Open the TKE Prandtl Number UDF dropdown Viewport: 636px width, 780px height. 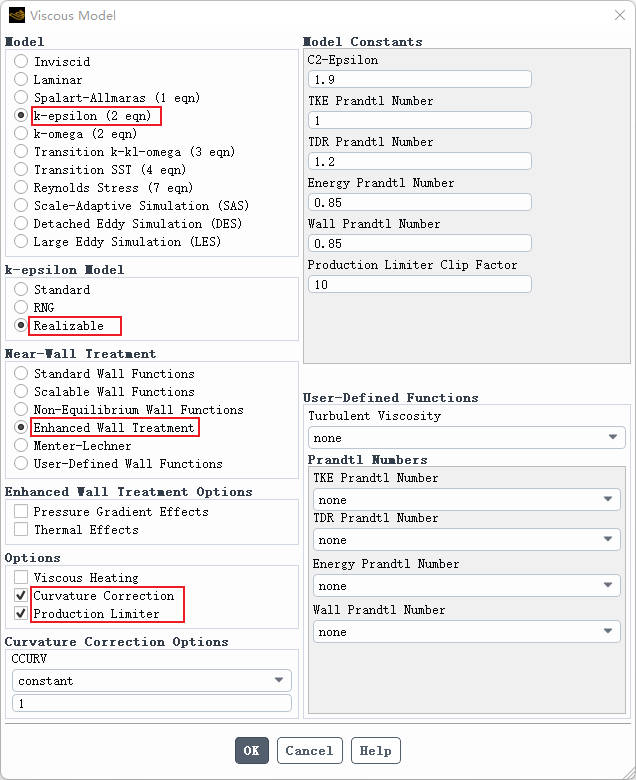click(x=466, y=500)
